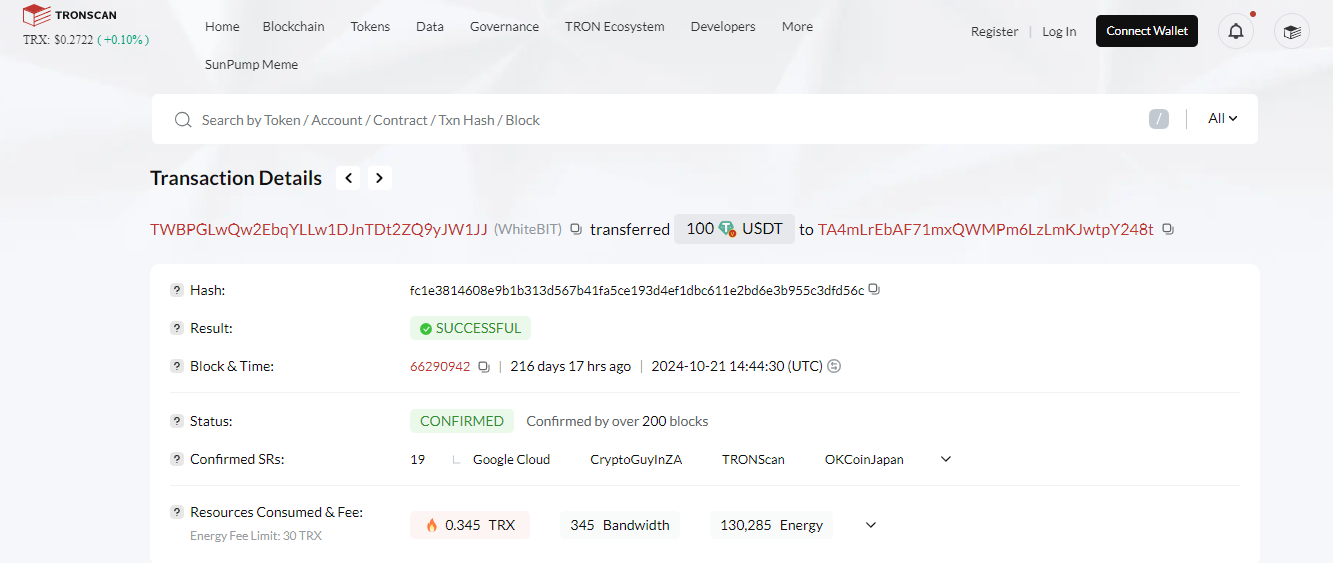Viewport: 1333px width, 563px height.
Task: Click the help icon beside Hash
Action: 177,290
